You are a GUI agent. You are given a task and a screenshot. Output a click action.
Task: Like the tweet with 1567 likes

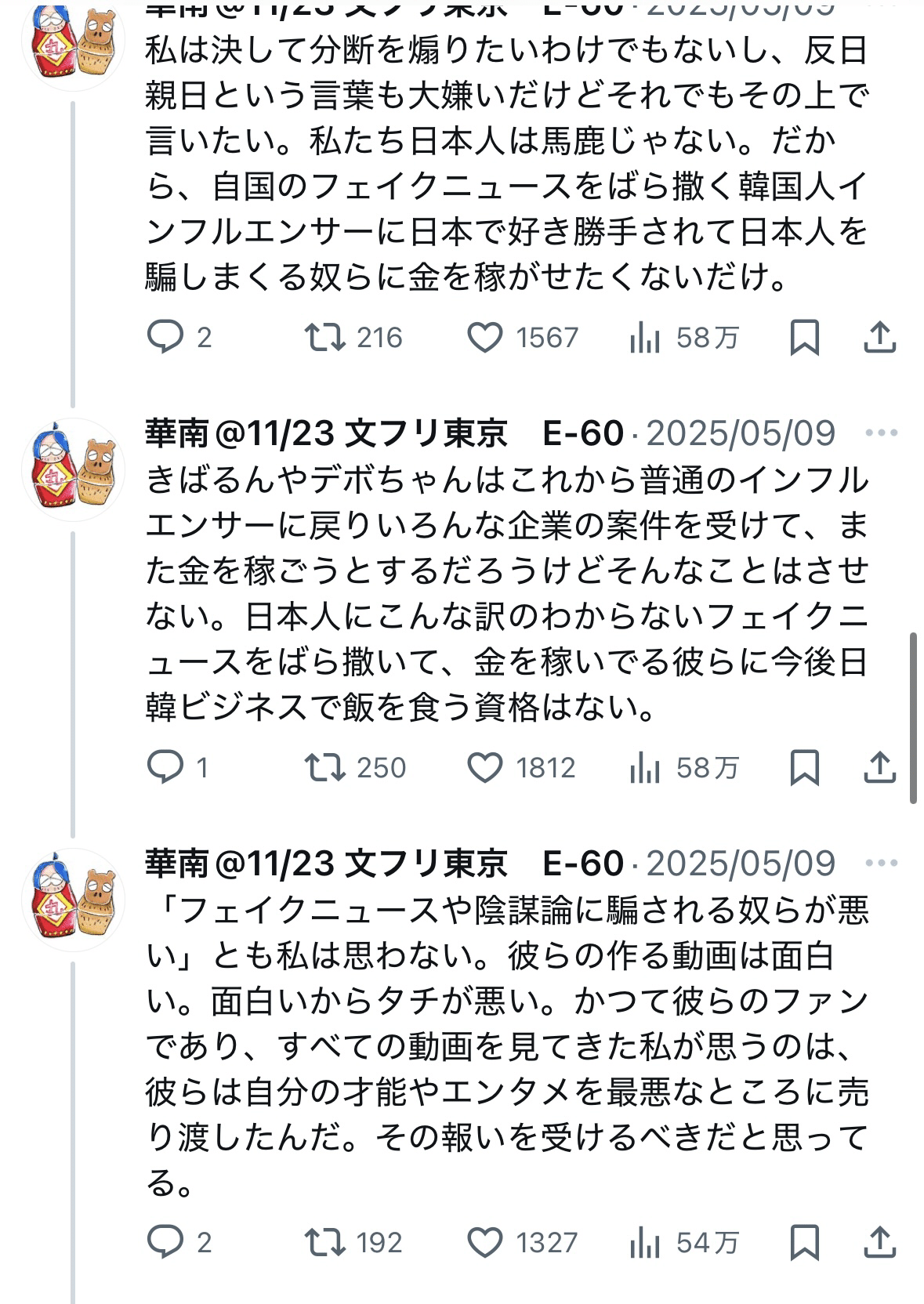tap(485, 338)
